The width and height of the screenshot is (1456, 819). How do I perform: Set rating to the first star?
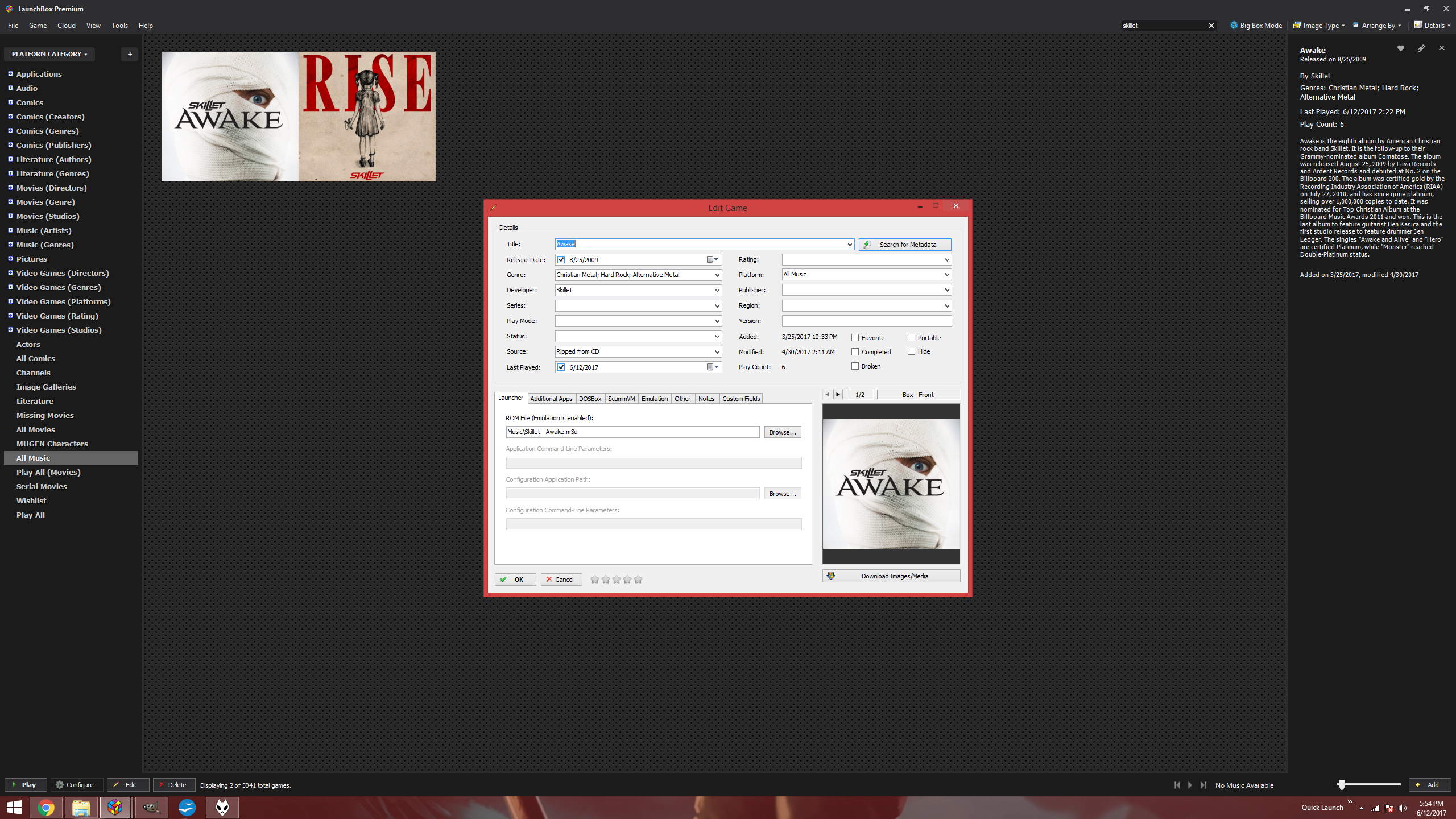595,580
